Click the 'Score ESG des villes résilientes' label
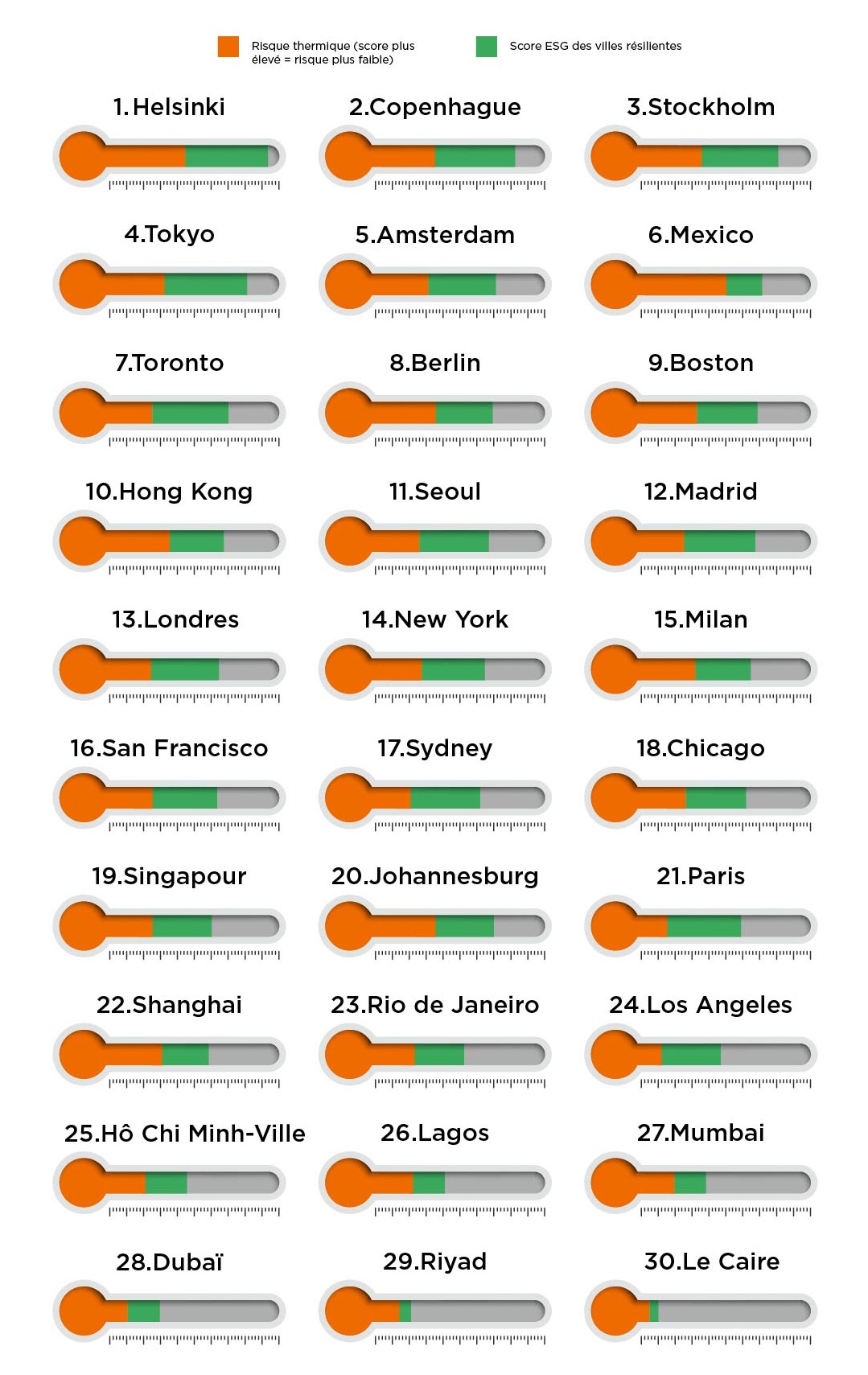Screen dimensions: 868x1375 595,46
